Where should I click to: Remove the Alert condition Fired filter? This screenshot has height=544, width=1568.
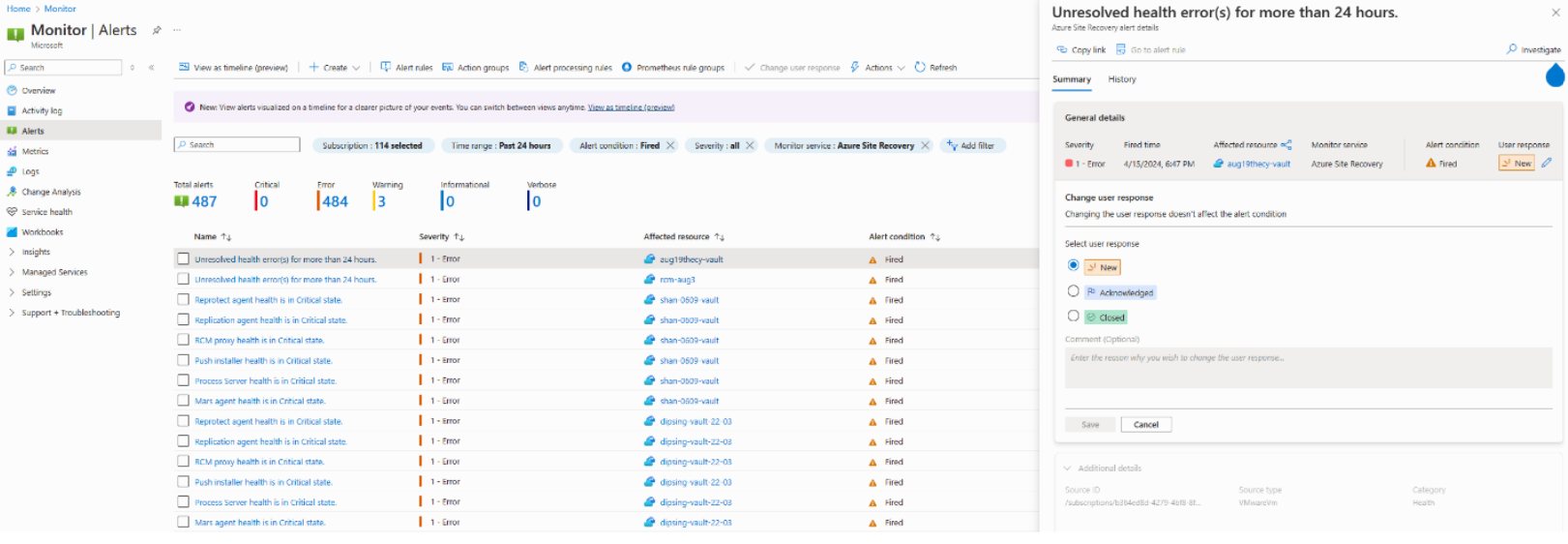670,146
